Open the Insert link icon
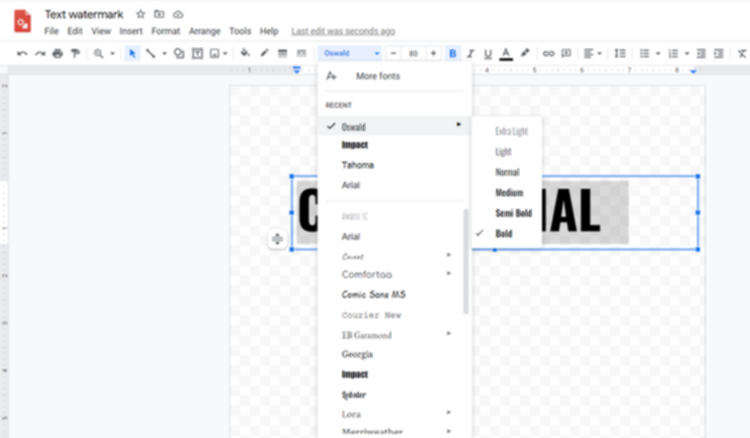Screen dimensions: 750x438 tap(548, 54)
